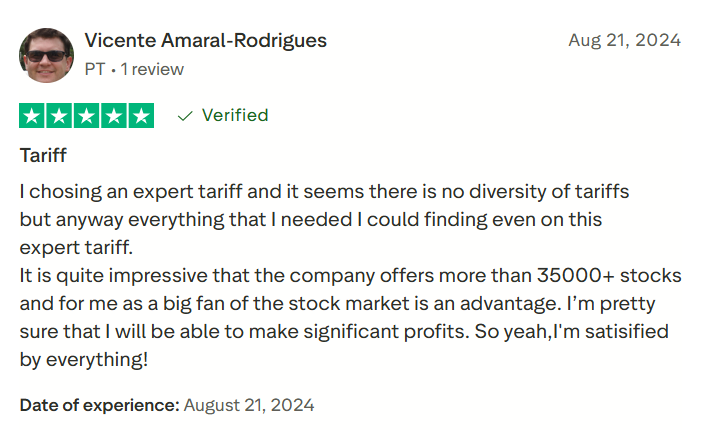The width and height of the screenshot is (724, 430).
Task: Select the third green rating star
Action: click(x=87, y=116)
